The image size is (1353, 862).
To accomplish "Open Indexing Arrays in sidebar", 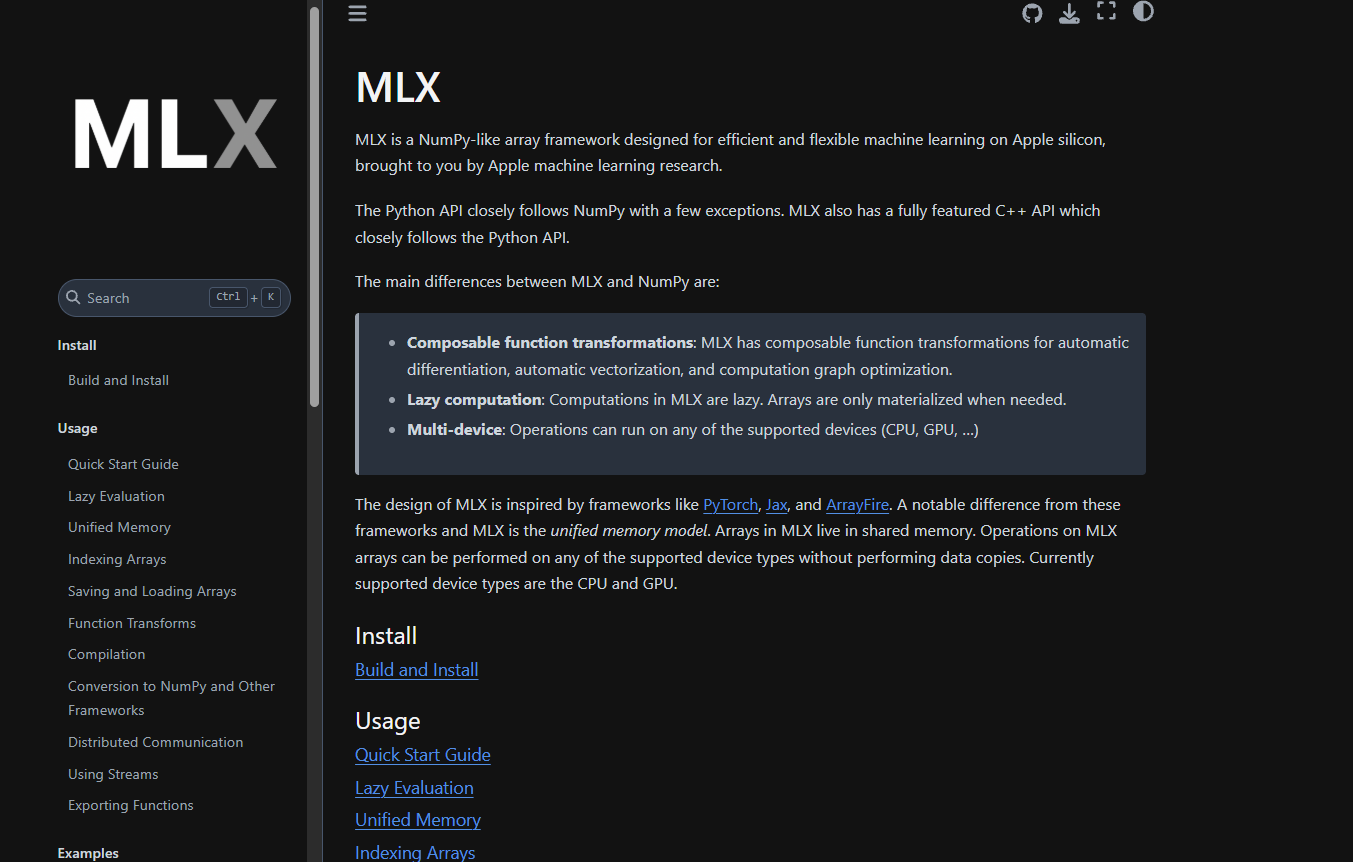I will [x=117, y=559].
